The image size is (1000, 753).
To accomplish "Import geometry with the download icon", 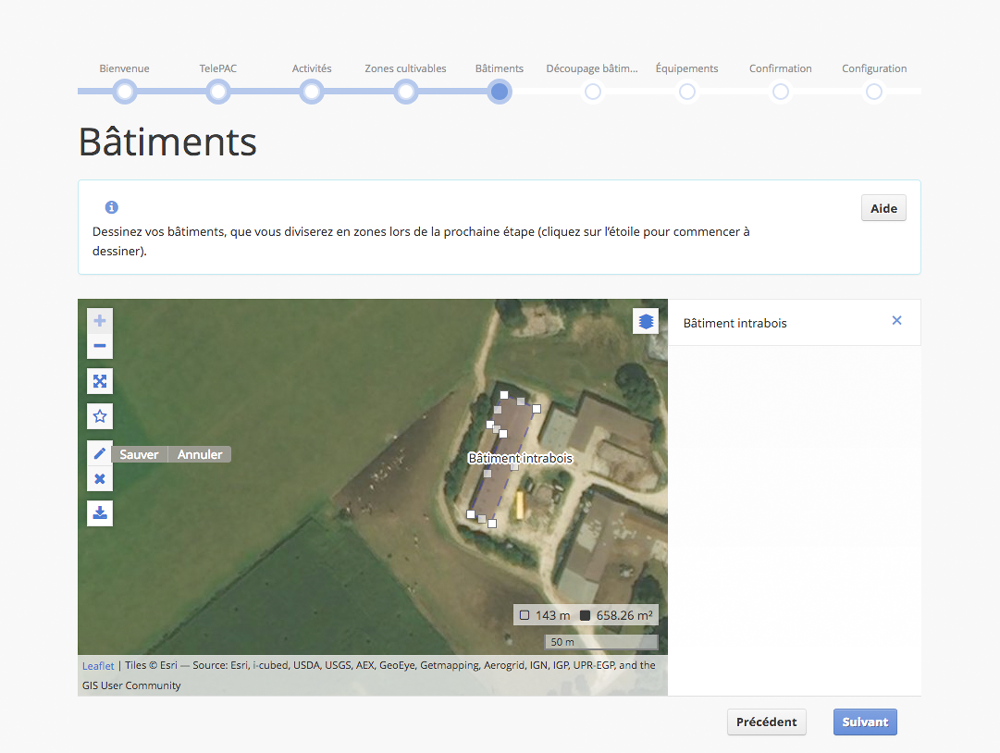I will click(x=99, y=513).
